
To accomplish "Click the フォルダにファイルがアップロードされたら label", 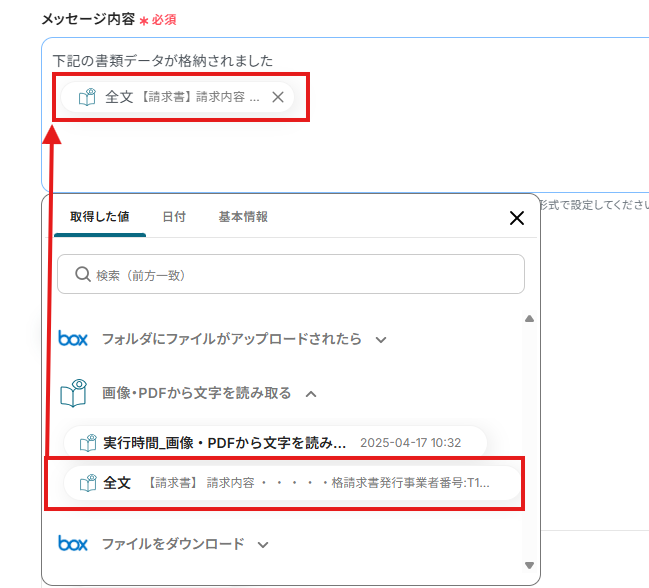I will click(232, 339).
